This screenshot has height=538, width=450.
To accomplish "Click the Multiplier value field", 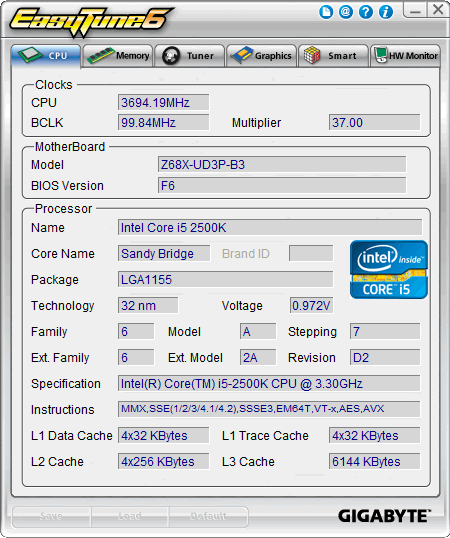I will 374,122.
